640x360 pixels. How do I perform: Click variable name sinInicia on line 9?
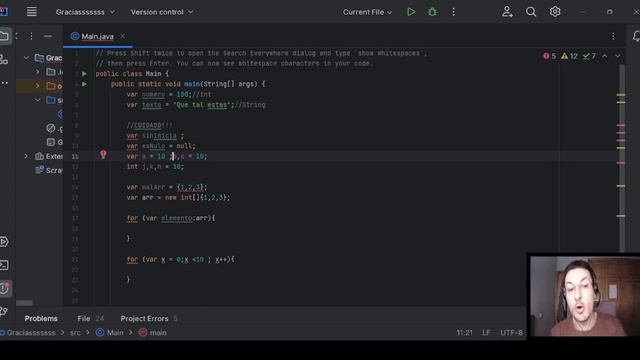(x=159, y=136)
